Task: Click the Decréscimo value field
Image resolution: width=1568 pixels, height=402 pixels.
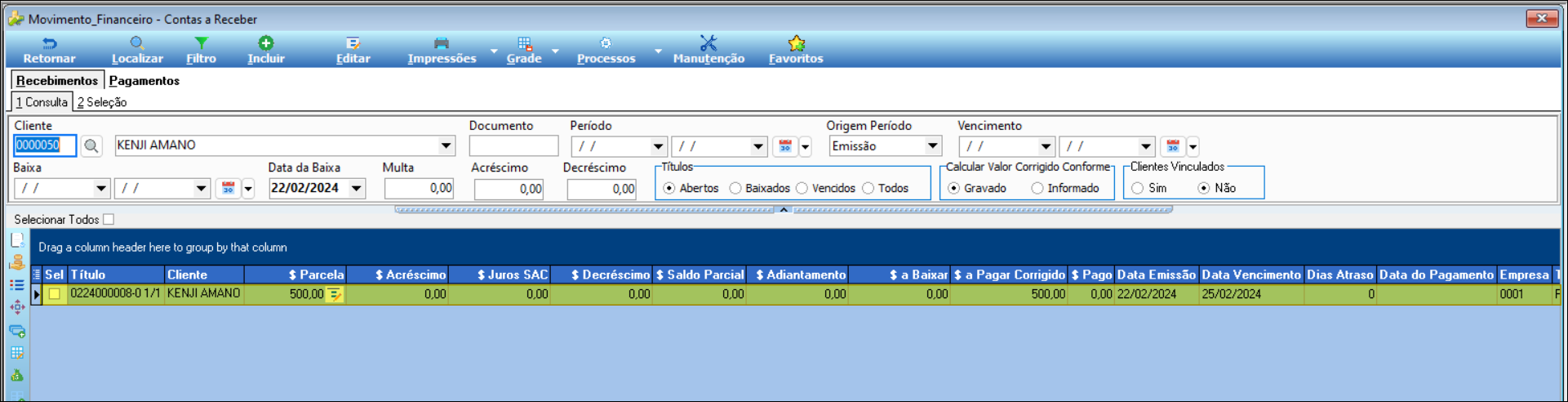Action: tap(602, 189)
